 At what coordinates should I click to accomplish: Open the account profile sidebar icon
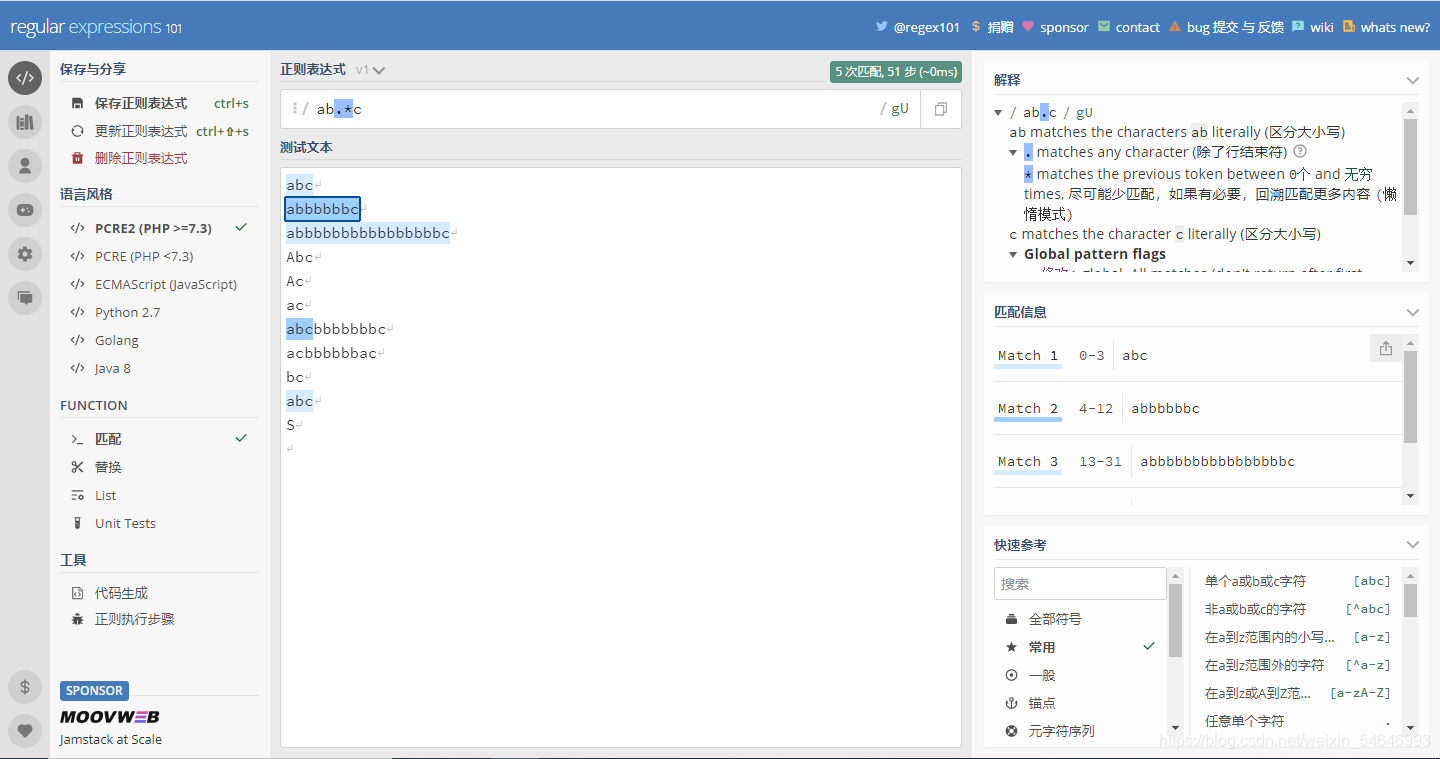25,166
